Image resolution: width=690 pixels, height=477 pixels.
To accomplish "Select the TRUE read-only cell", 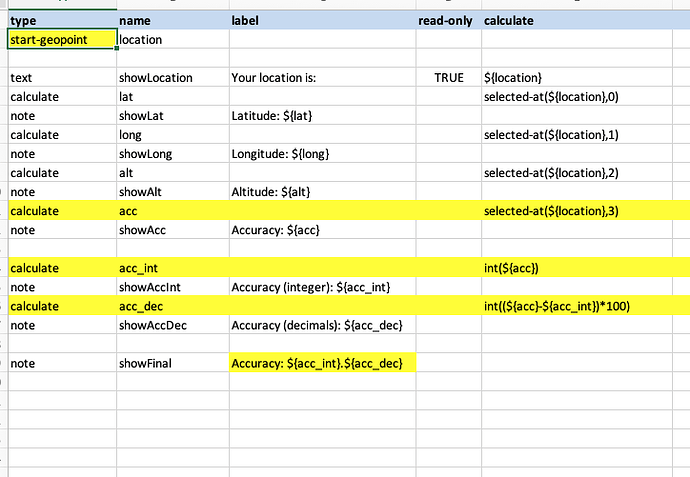I will pos(447,78).
